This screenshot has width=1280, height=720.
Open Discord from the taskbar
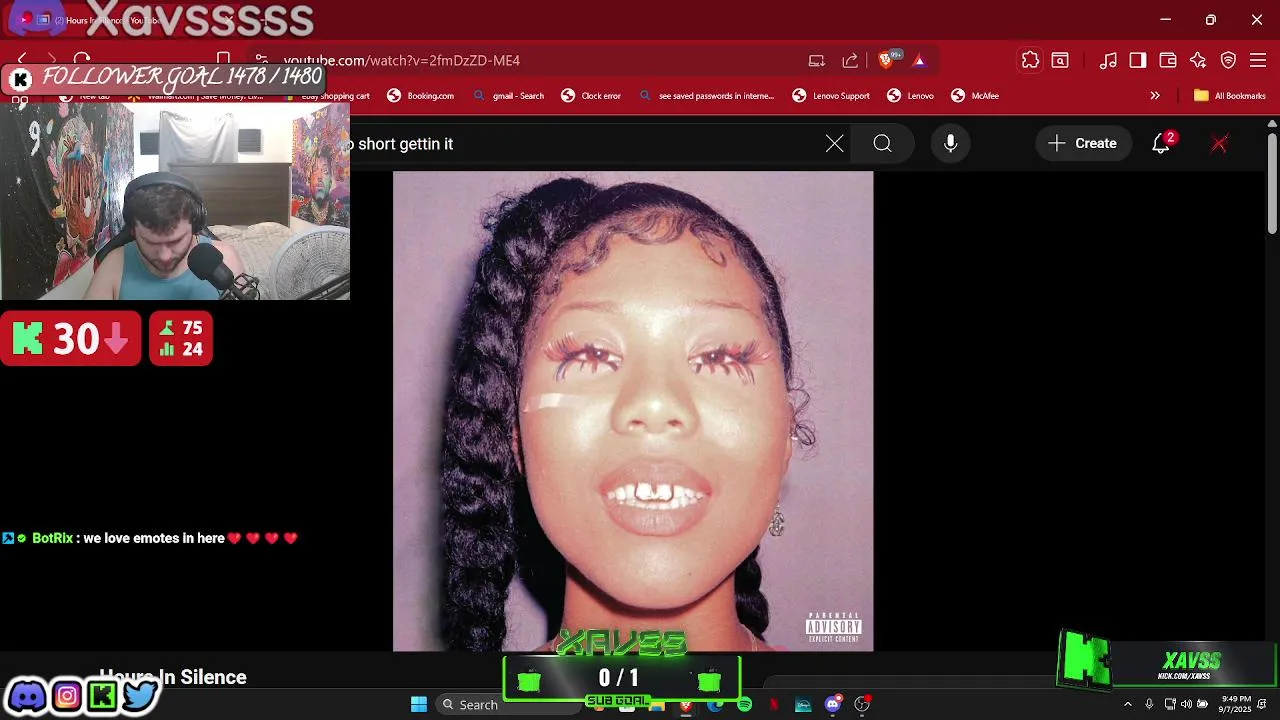(x=832, y=705)
